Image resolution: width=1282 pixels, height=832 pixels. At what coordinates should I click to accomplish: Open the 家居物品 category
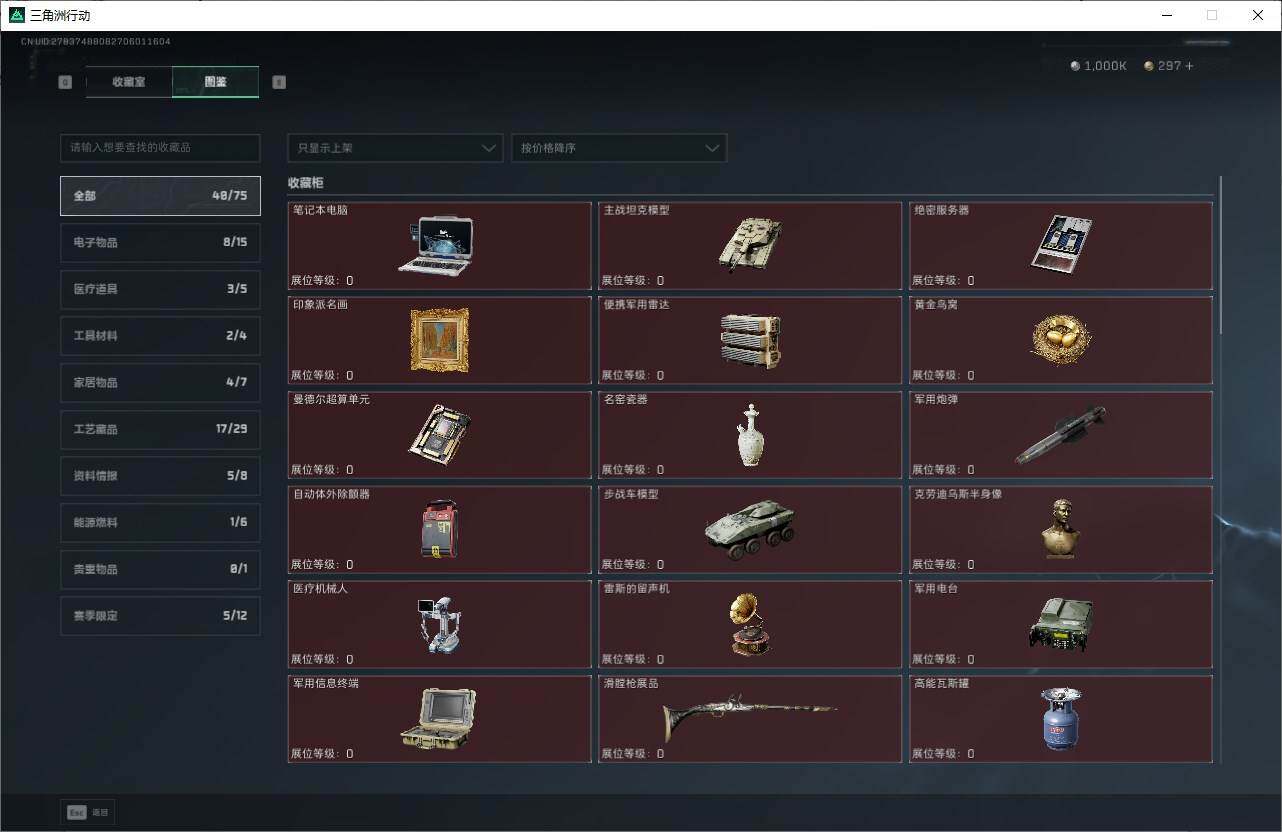coord(160,382)
